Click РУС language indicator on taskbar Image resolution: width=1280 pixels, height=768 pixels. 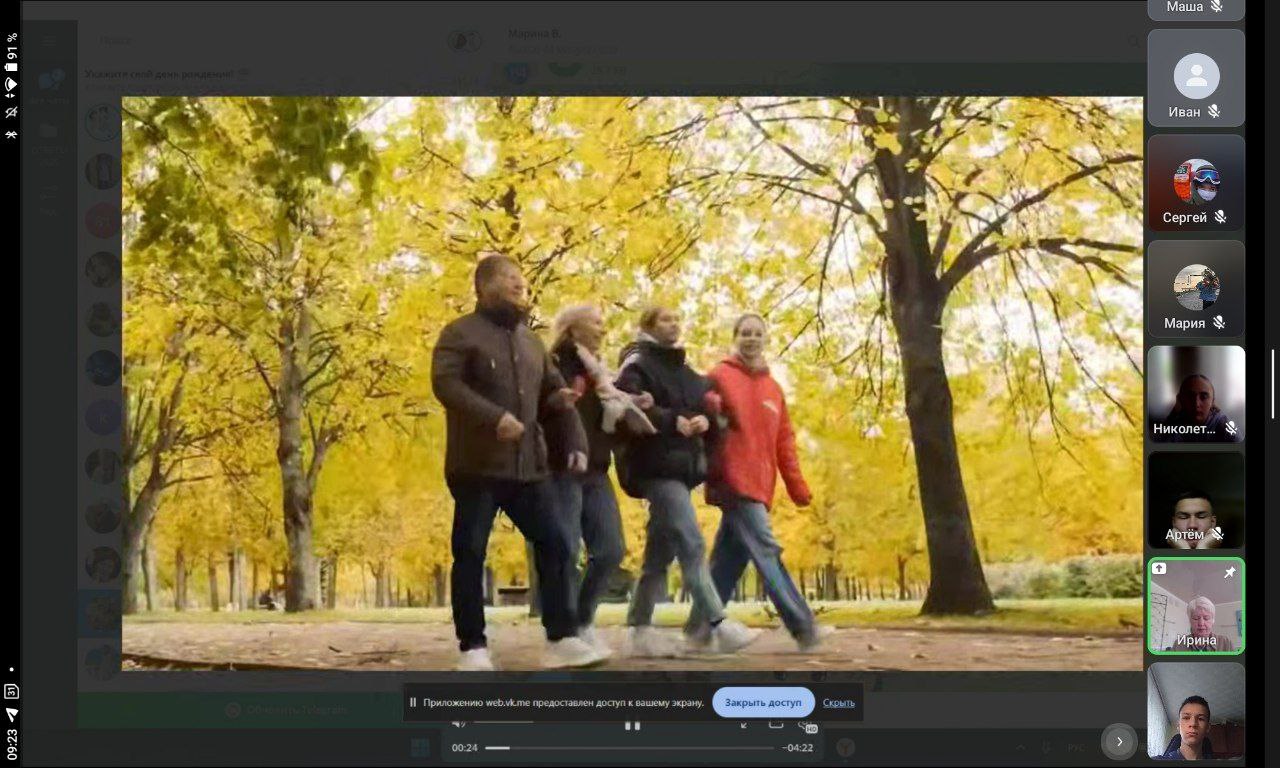coord(1076,747)
